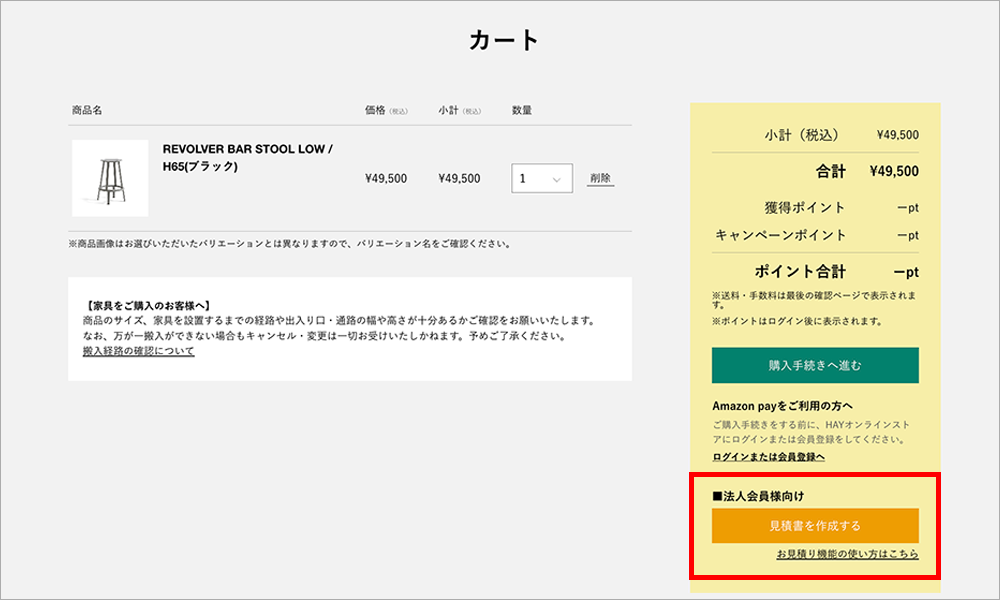Image resolution: width=1000 pixels, height=600 pixels.
Task: Click the 獲得ポイント row in summary
Action: click(815, 208)
